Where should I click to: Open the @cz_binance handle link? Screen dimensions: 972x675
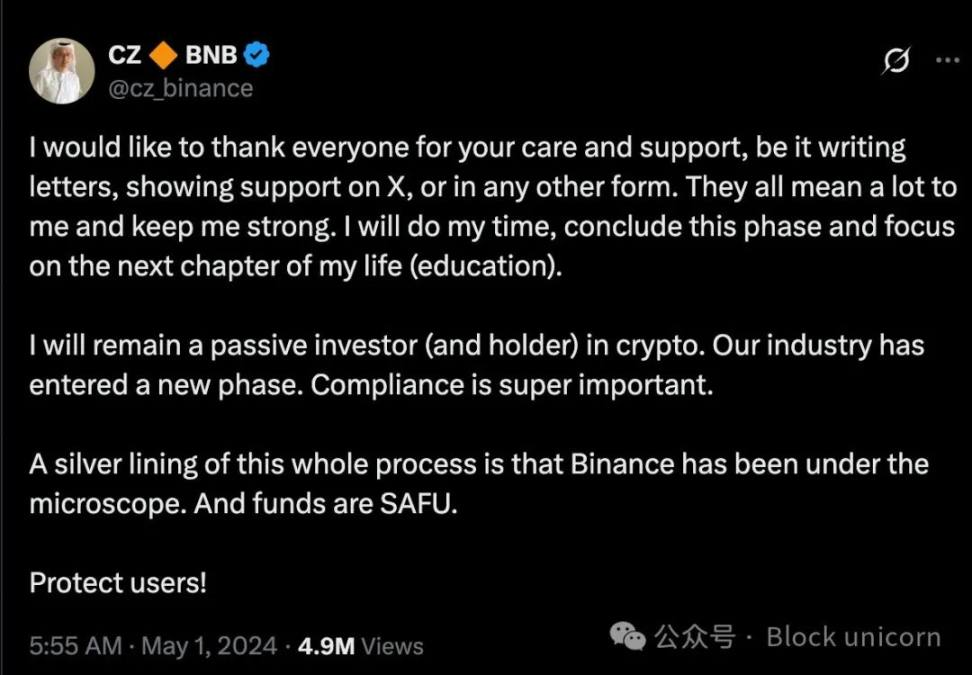tap(180, 88)
